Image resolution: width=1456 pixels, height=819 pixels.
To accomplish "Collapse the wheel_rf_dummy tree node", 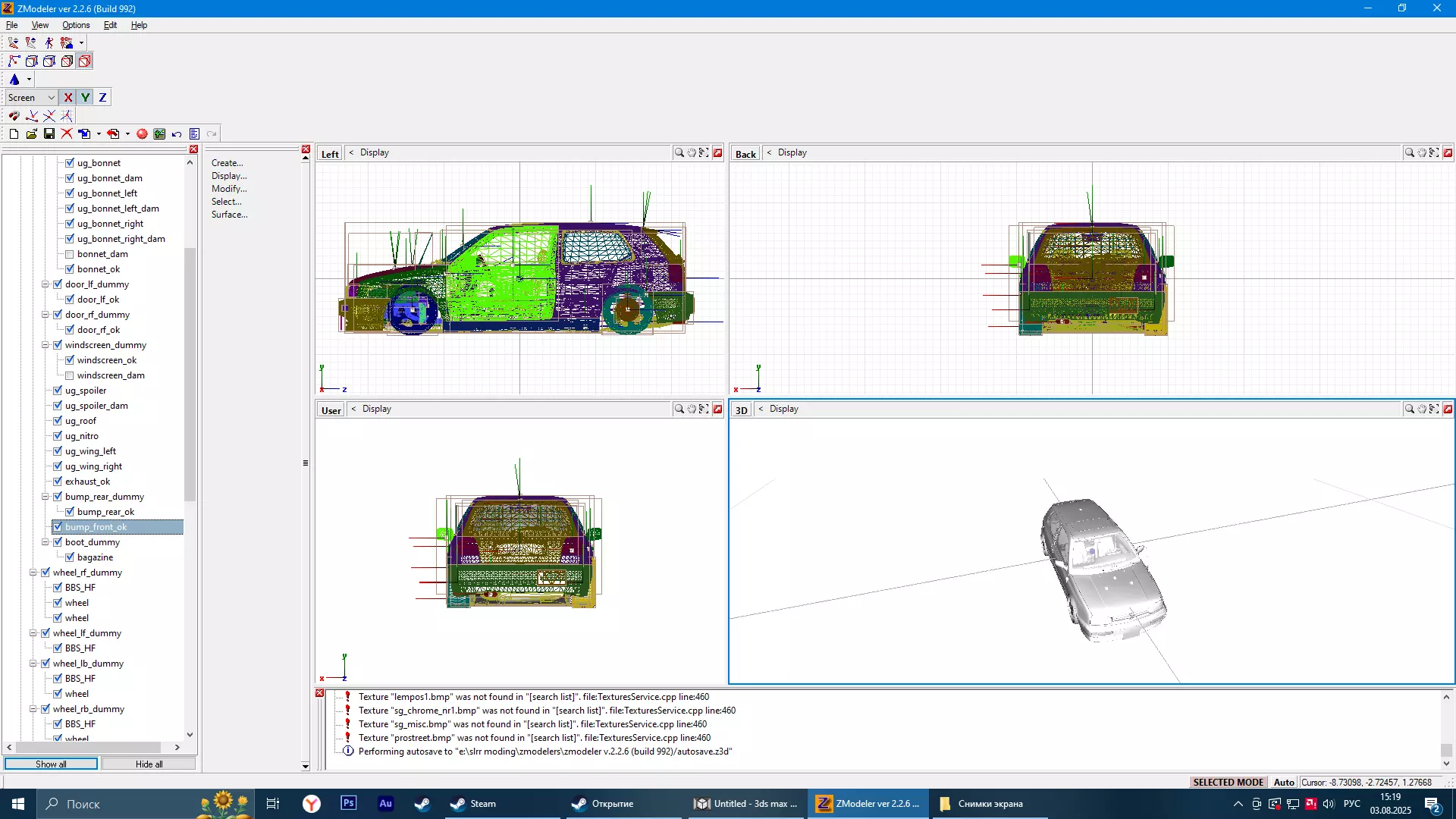I will pos(33,573).
